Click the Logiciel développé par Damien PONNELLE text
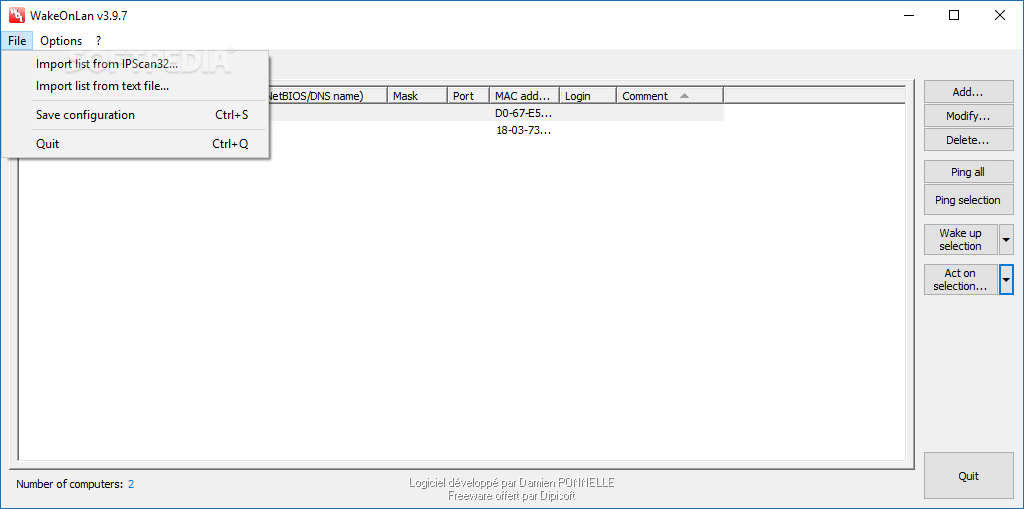Viewport: 1024px width, 509px height. click(511, 483)
